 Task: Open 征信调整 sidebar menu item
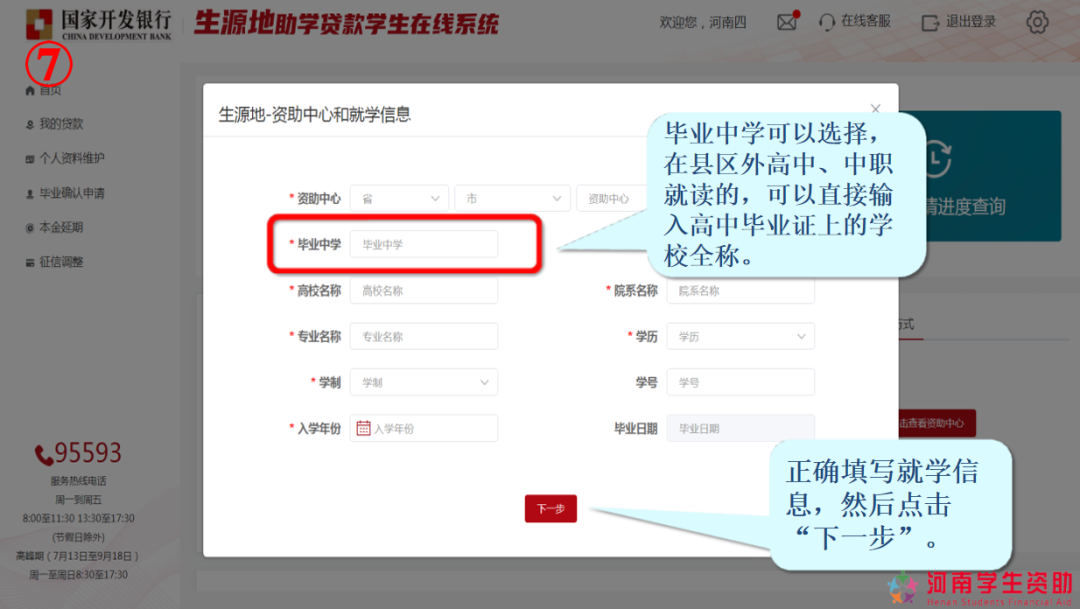(x=61, y=262)
